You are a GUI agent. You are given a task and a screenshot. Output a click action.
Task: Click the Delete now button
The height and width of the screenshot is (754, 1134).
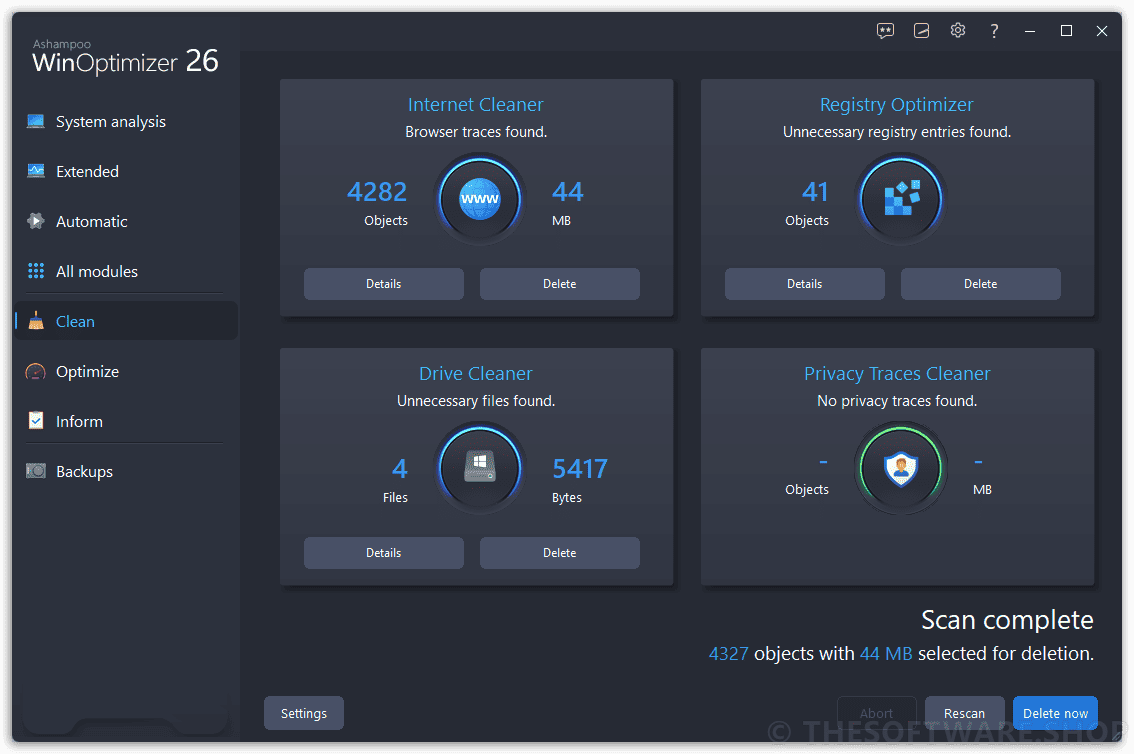1055,713
